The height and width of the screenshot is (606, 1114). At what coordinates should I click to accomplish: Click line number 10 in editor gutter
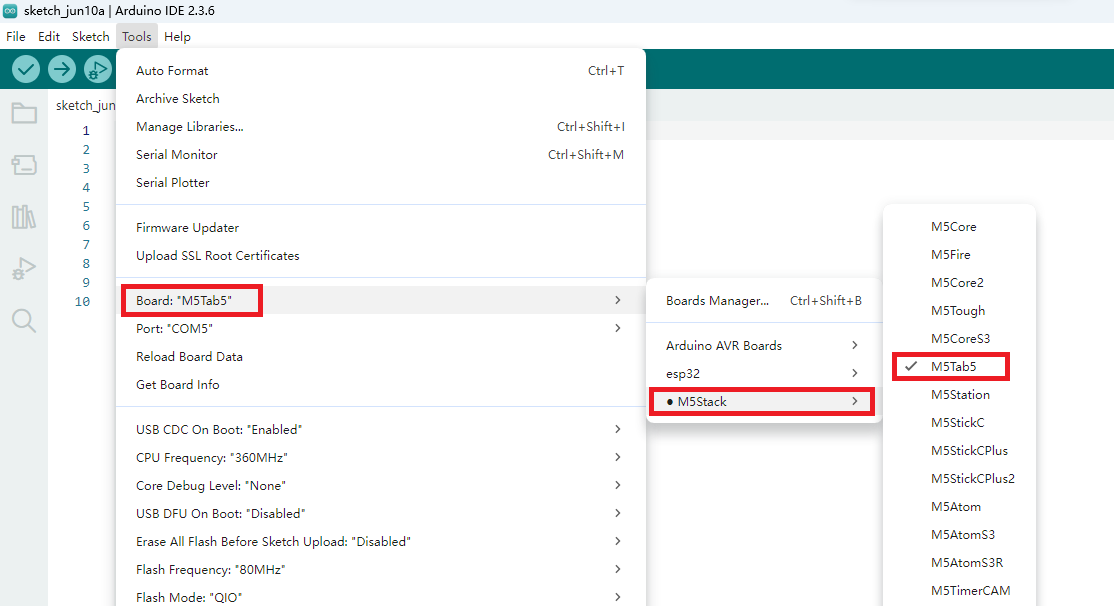click(x=82, y=302)
